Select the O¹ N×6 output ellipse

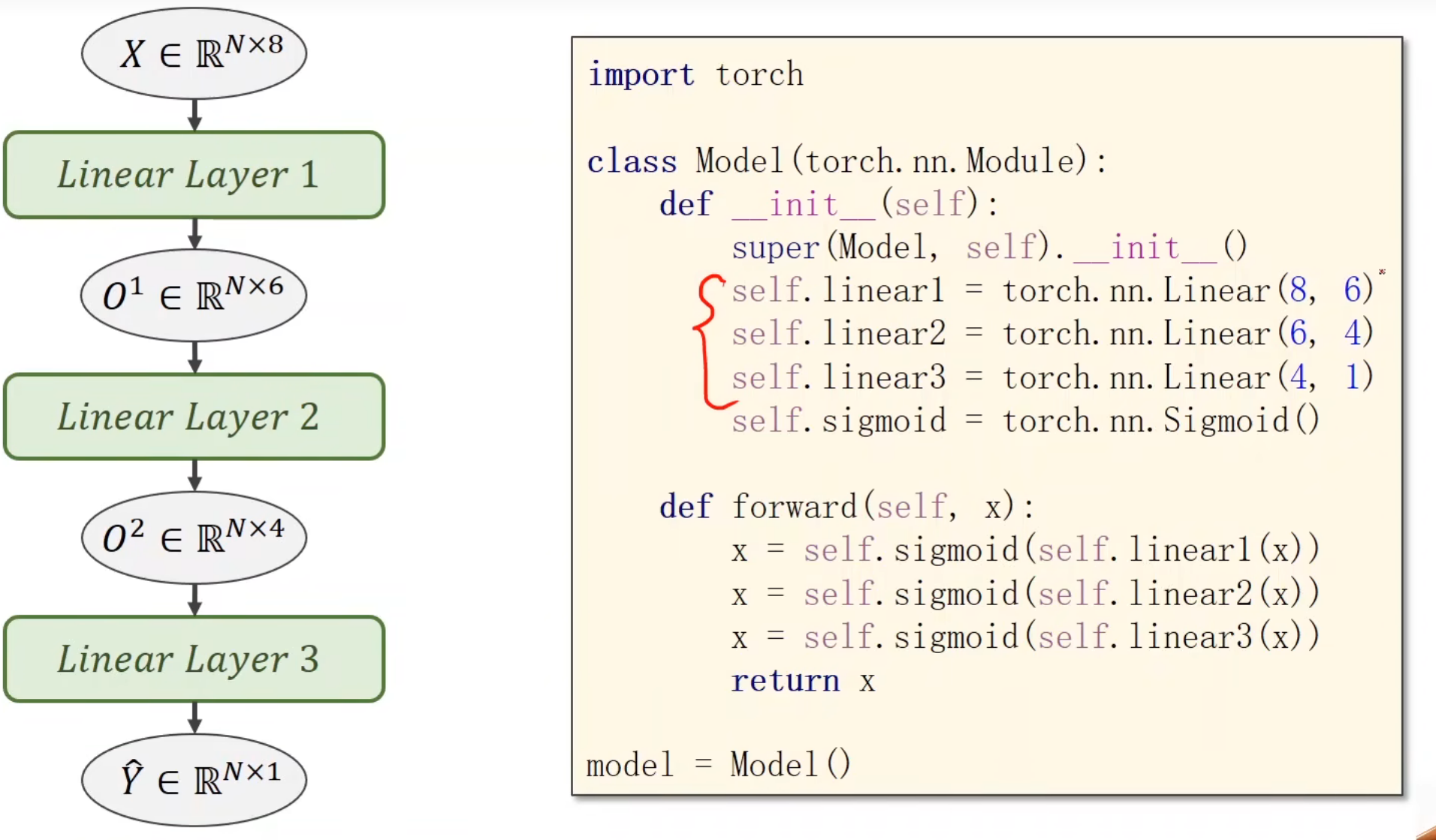(194, 295)
